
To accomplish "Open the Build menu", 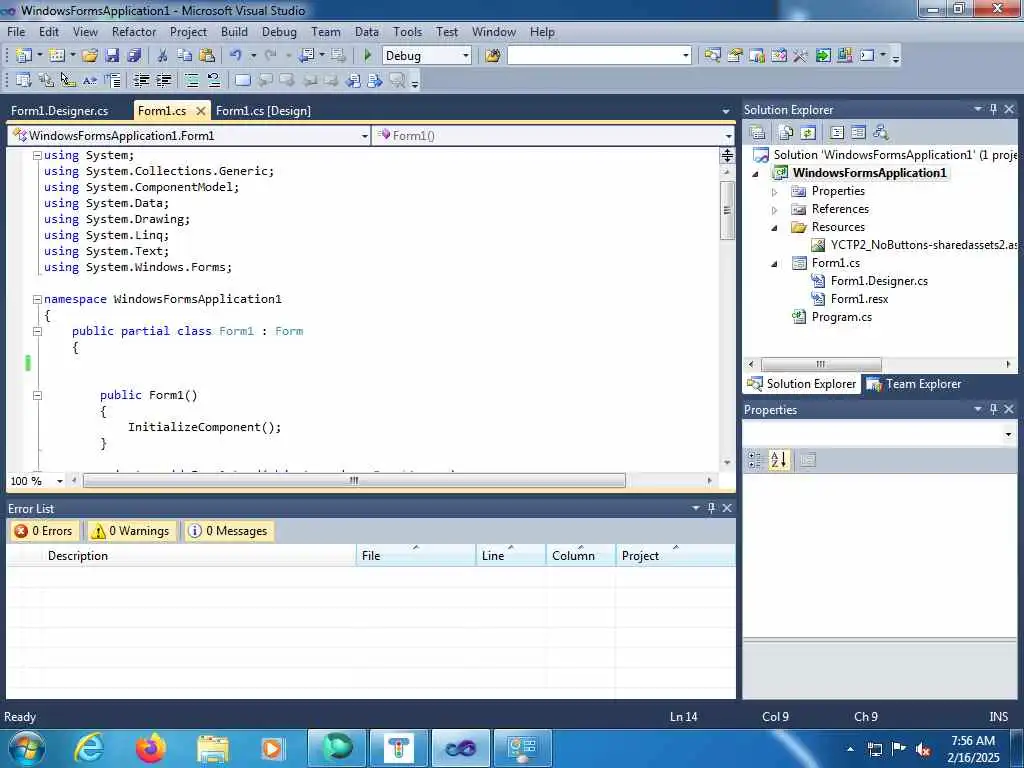I will click(234, 32).
